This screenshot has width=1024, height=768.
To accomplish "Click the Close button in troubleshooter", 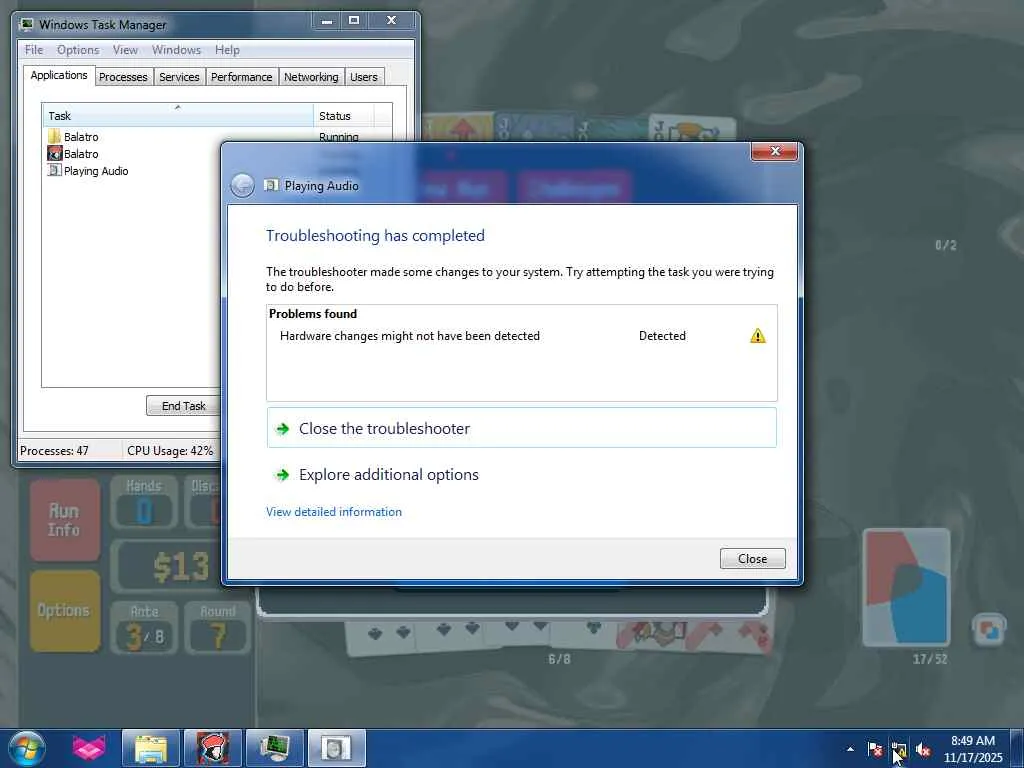I will tap(752, 558).
